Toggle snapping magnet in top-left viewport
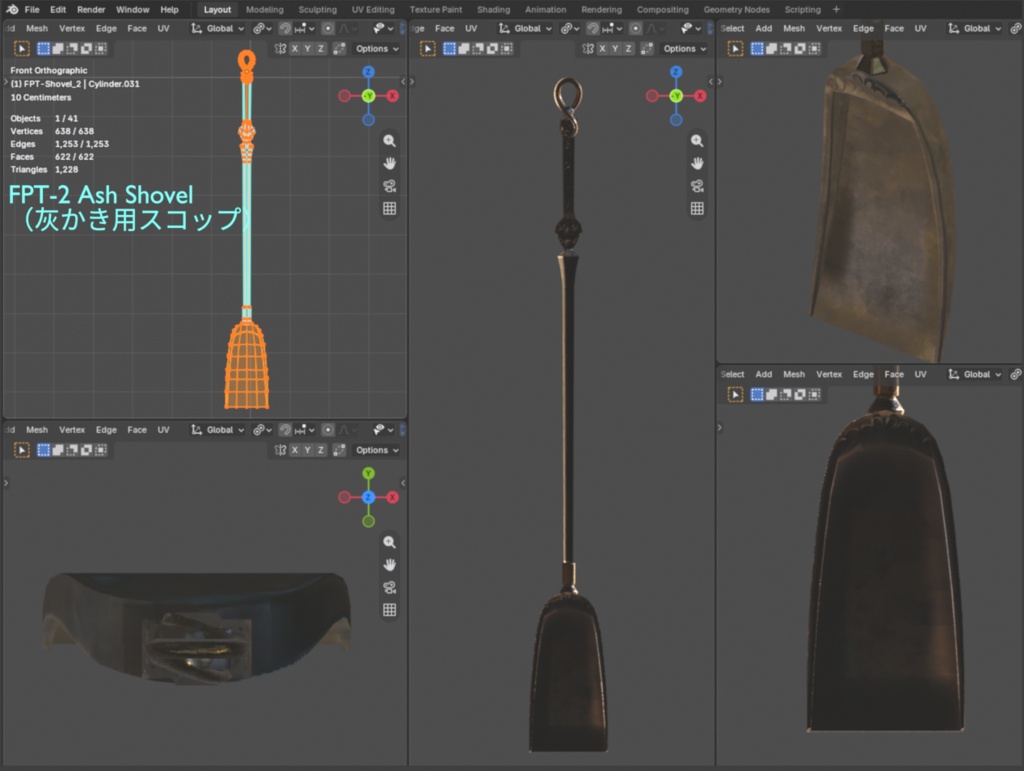The height and width of the screenshot is (771, 1024). click(285, 29)
